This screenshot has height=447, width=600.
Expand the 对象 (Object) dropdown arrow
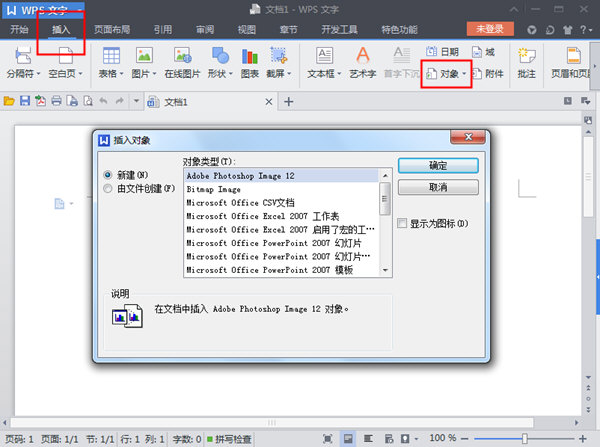[464, 75]
